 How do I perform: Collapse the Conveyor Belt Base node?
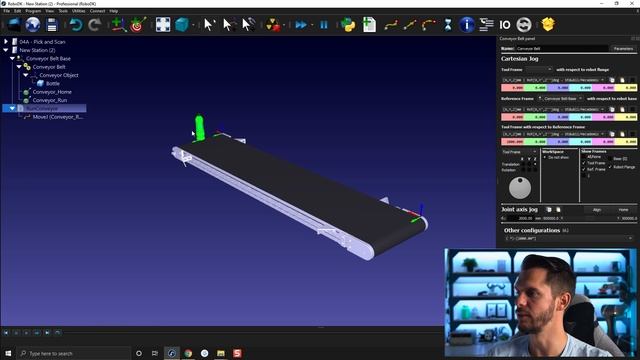(x=12, y=58)
